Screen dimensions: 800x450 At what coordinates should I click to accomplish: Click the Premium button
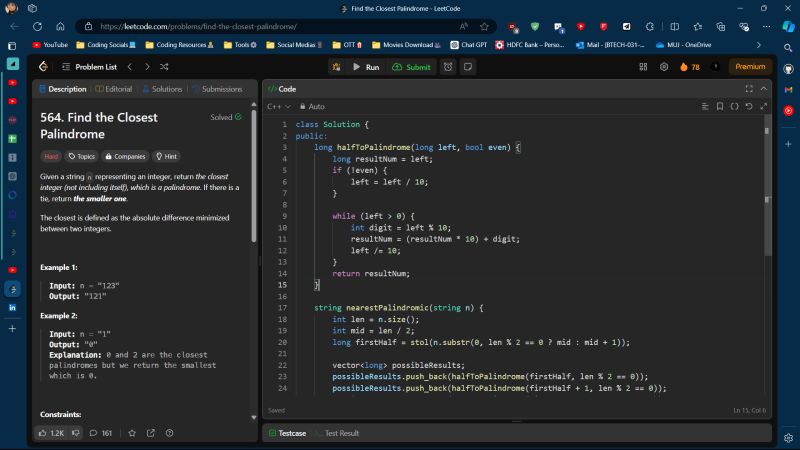click(x=750, y=67)
